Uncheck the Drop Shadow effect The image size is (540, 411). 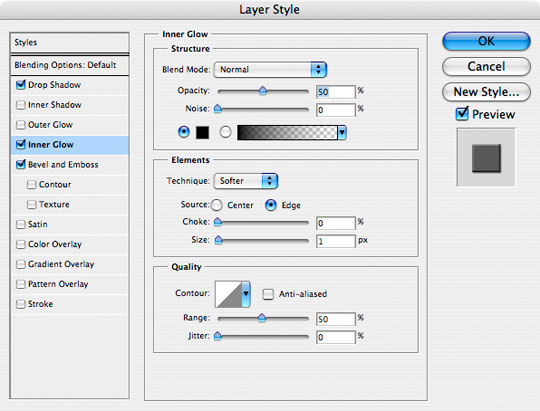pyautogui.click(x=21, y=85)
